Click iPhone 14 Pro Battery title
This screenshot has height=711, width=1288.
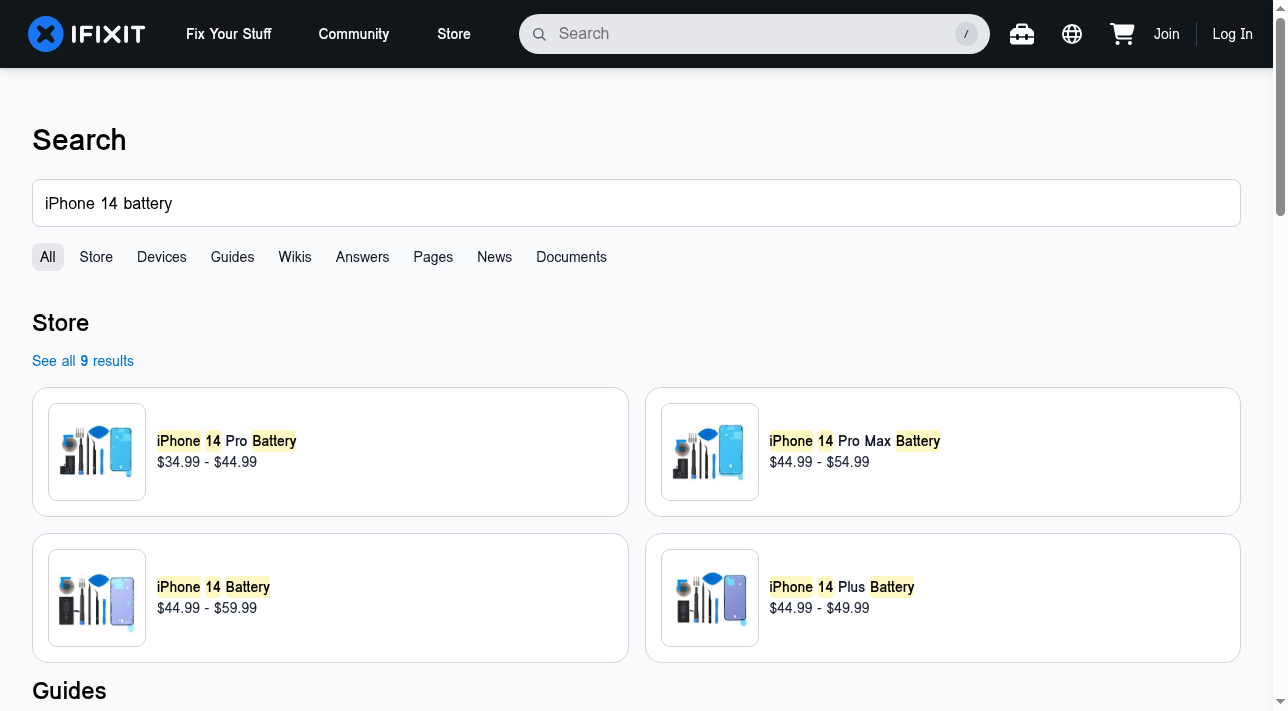(x=227, y=441)
